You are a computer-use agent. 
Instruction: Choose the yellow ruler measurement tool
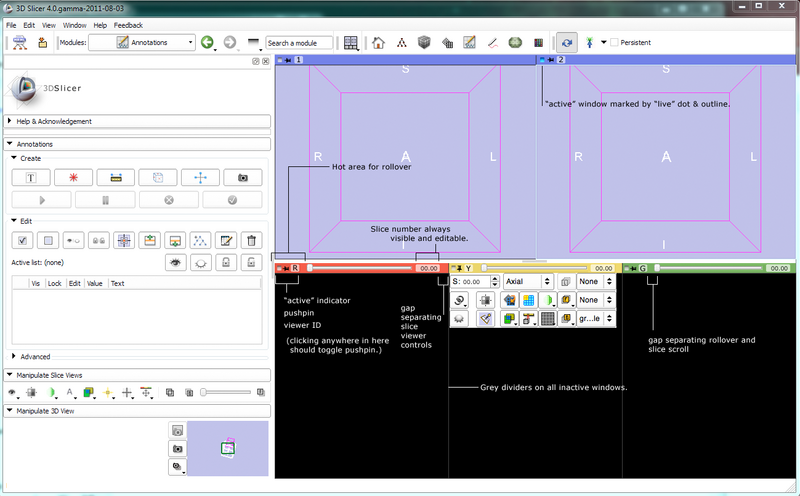tap(115, 177)
